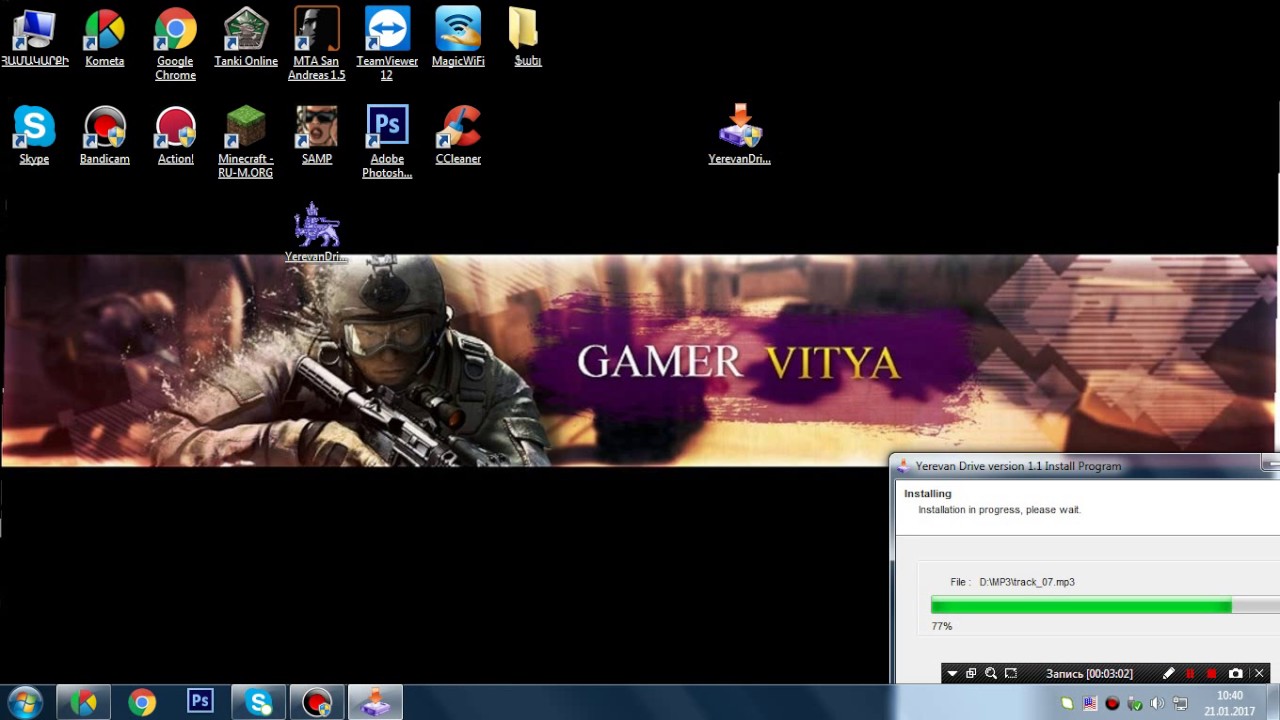The image size is (1280, 720).
Task: Open the volume speaker tray icon
Action: [1157, 703]
